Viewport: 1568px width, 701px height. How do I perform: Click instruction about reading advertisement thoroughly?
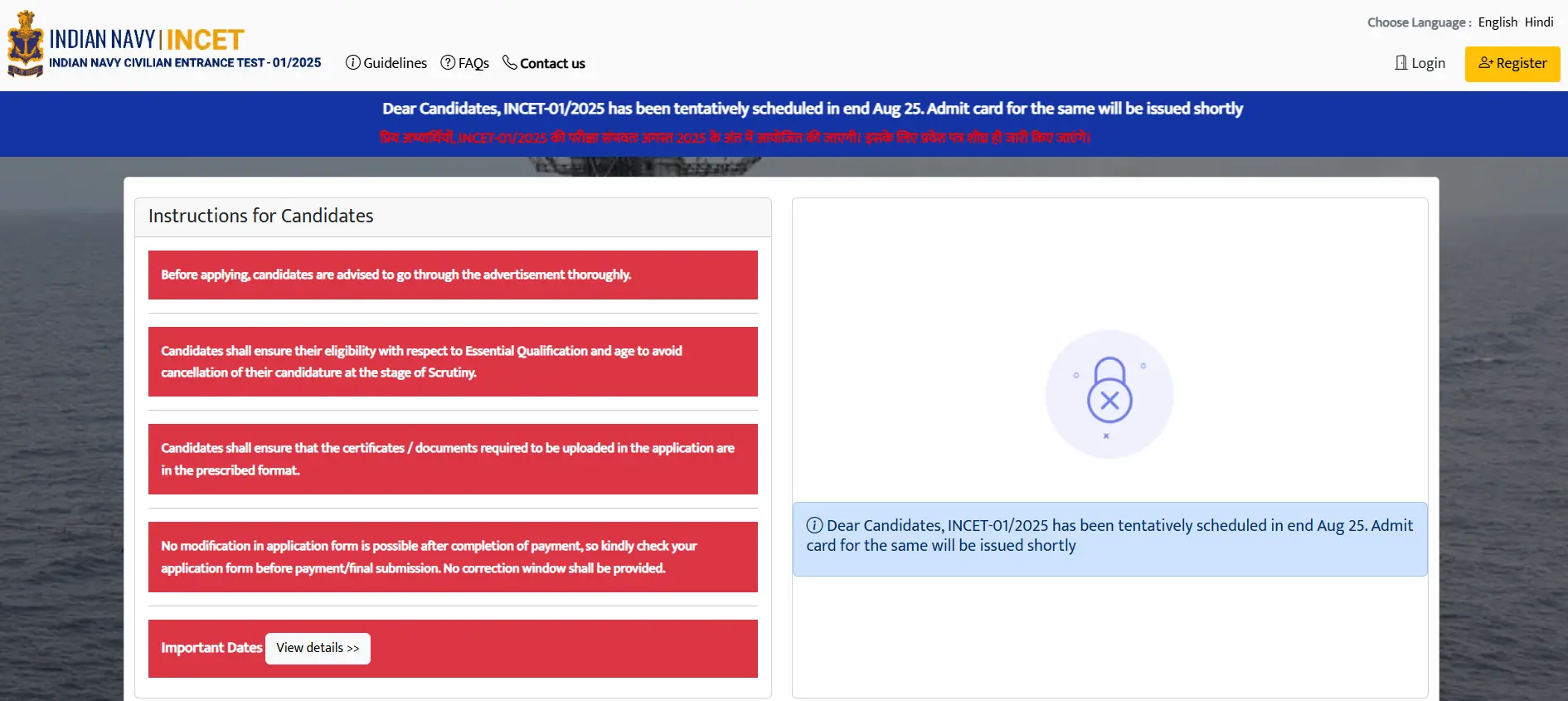453,275
